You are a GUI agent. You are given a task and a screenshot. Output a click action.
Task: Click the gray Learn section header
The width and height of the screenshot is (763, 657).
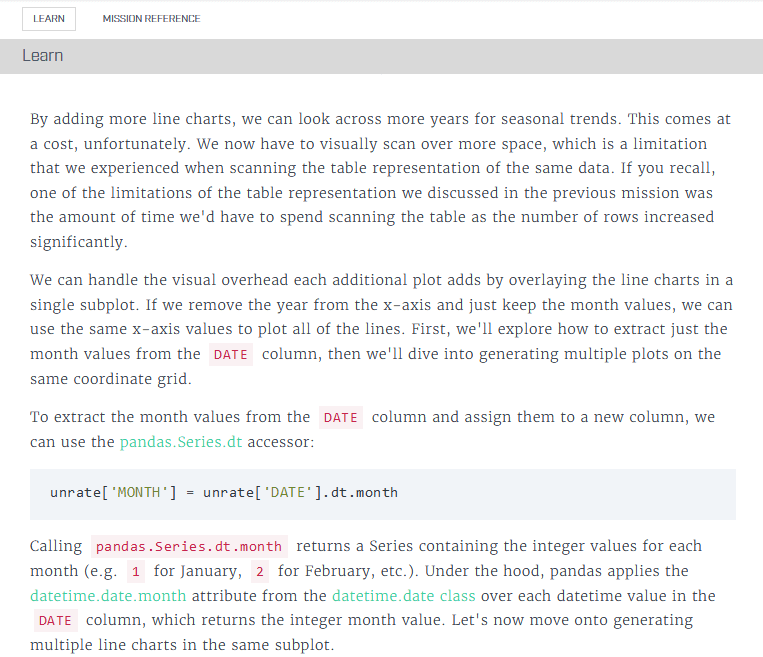381,56
